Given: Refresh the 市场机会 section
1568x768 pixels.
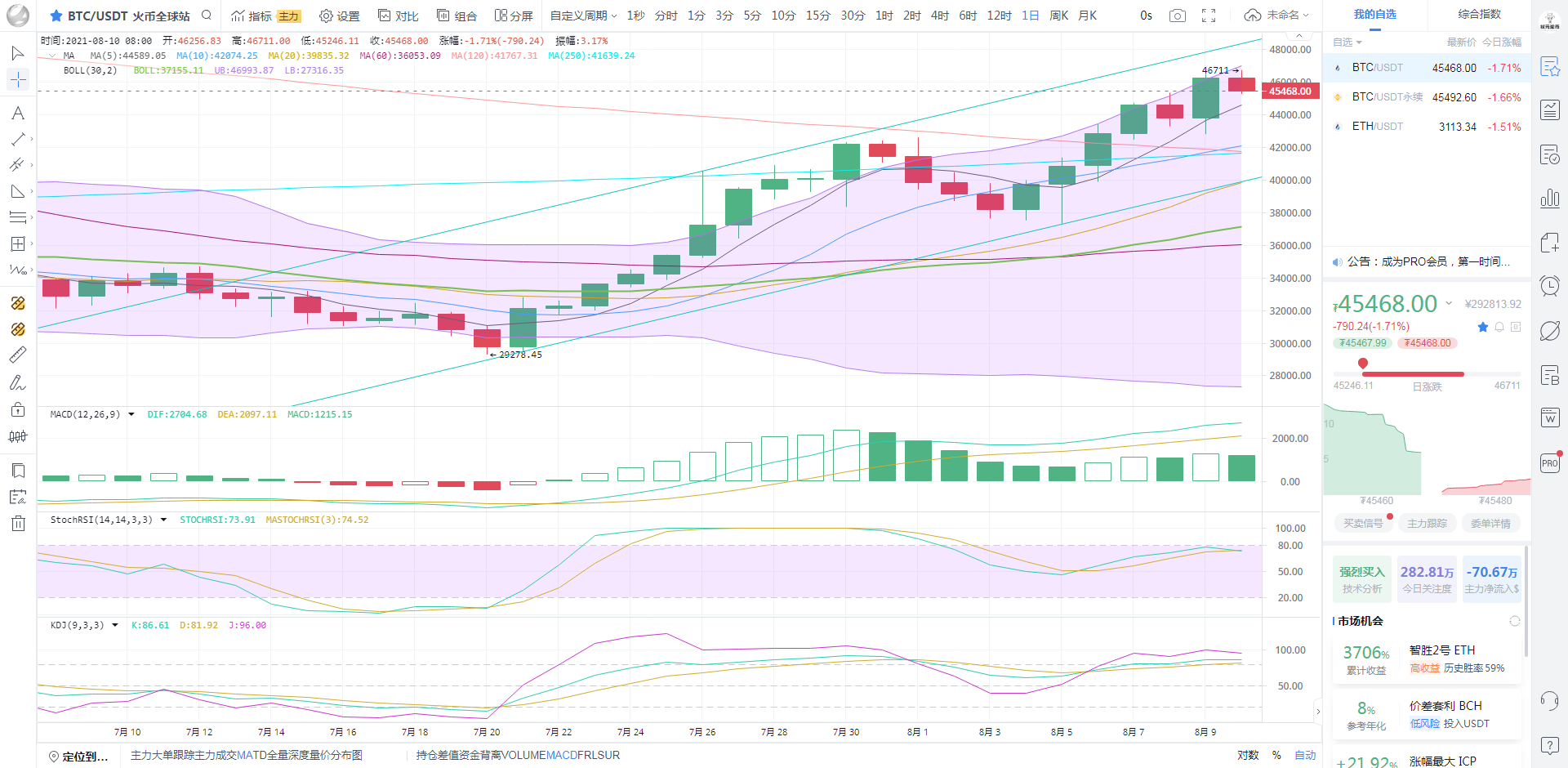Looking at the screenshot, I should point(1514,621).
